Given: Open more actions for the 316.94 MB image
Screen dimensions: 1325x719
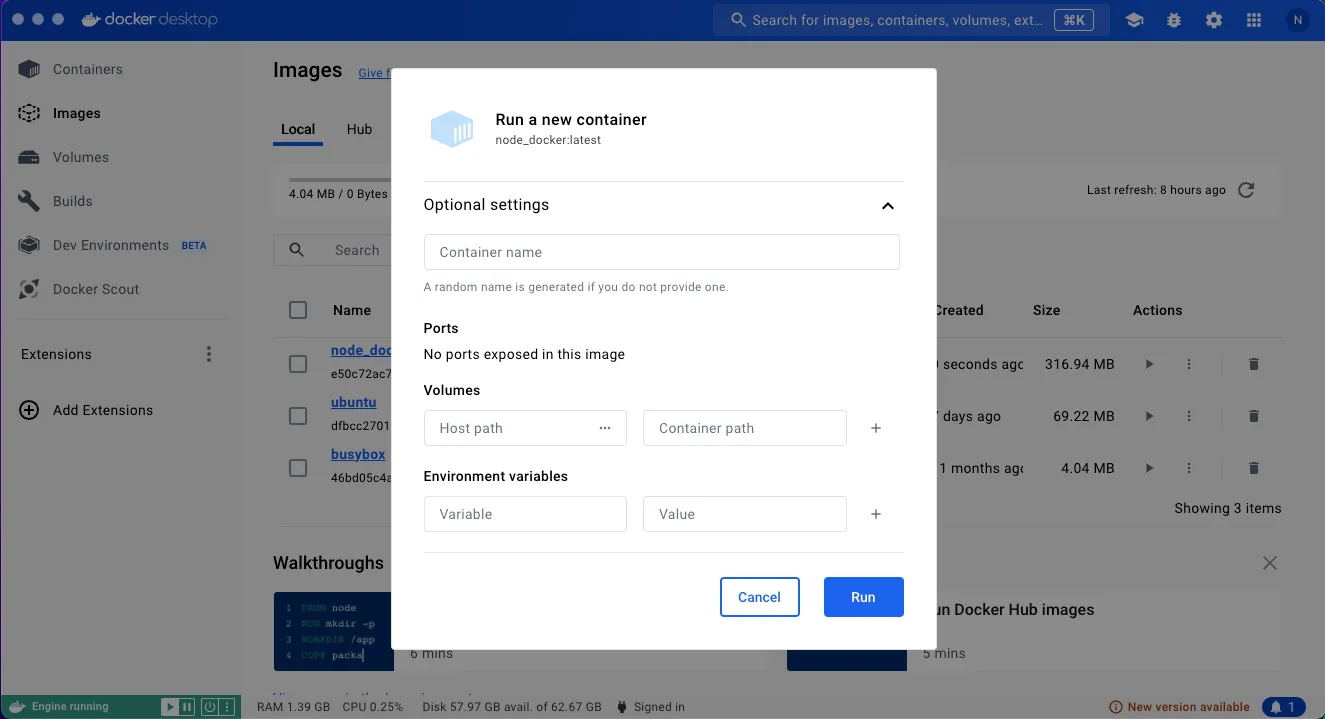Looking at the screenshot, I should click(x=1189, y=364).
